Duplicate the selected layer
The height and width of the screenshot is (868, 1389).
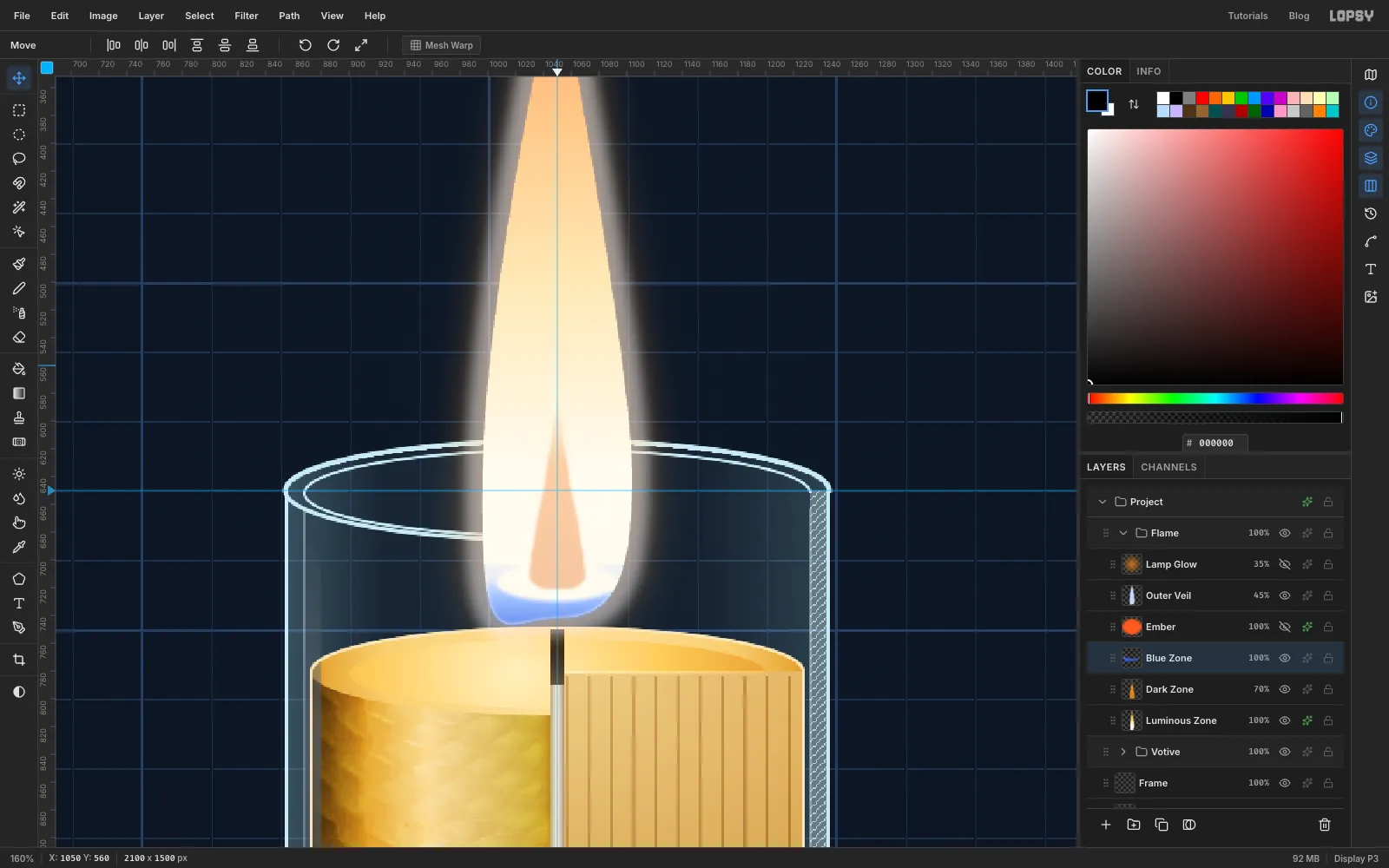[1162, 825]
